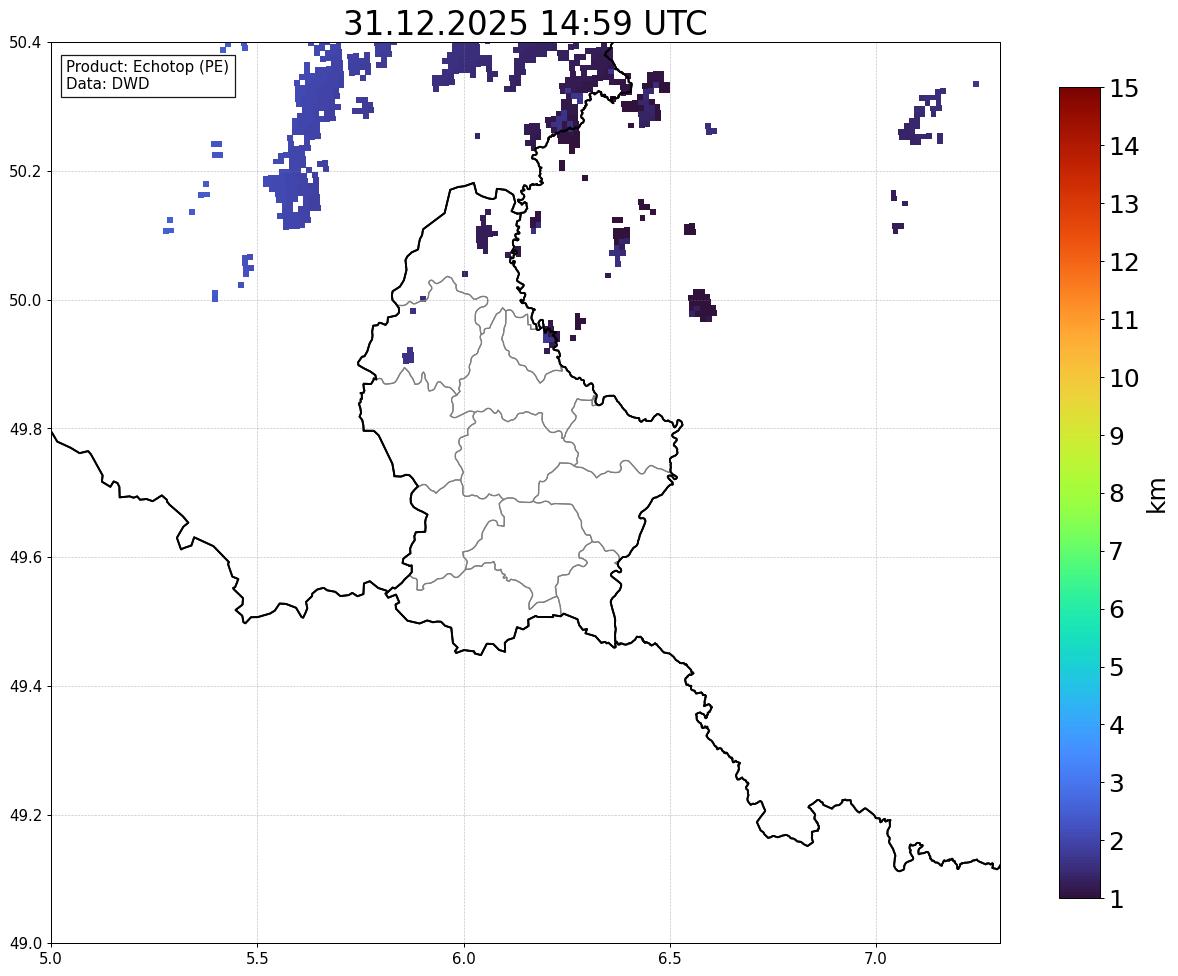Image resolution: width=1178 pixels, height=976 pixels.
Task: Click the 'Product: Echotop (PE)' legend text
Action: 147,67
